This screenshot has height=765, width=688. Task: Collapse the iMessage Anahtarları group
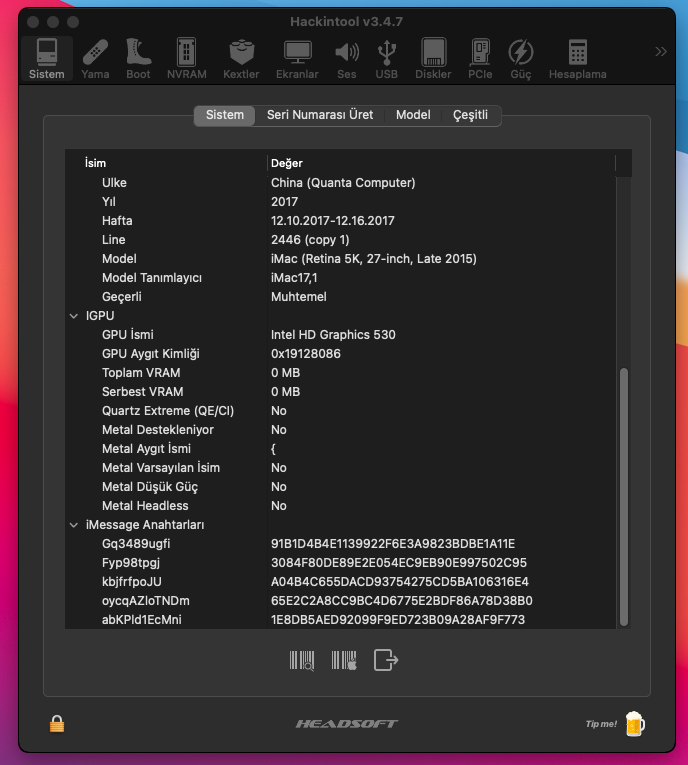[74, 525]
